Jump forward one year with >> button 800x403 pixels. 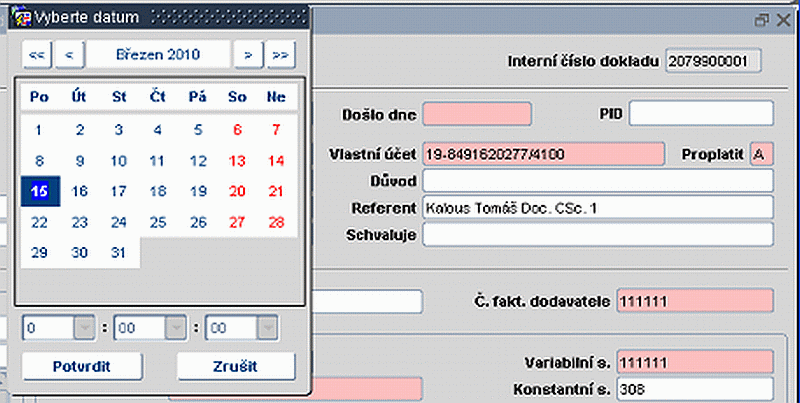(x=281, y=55)
